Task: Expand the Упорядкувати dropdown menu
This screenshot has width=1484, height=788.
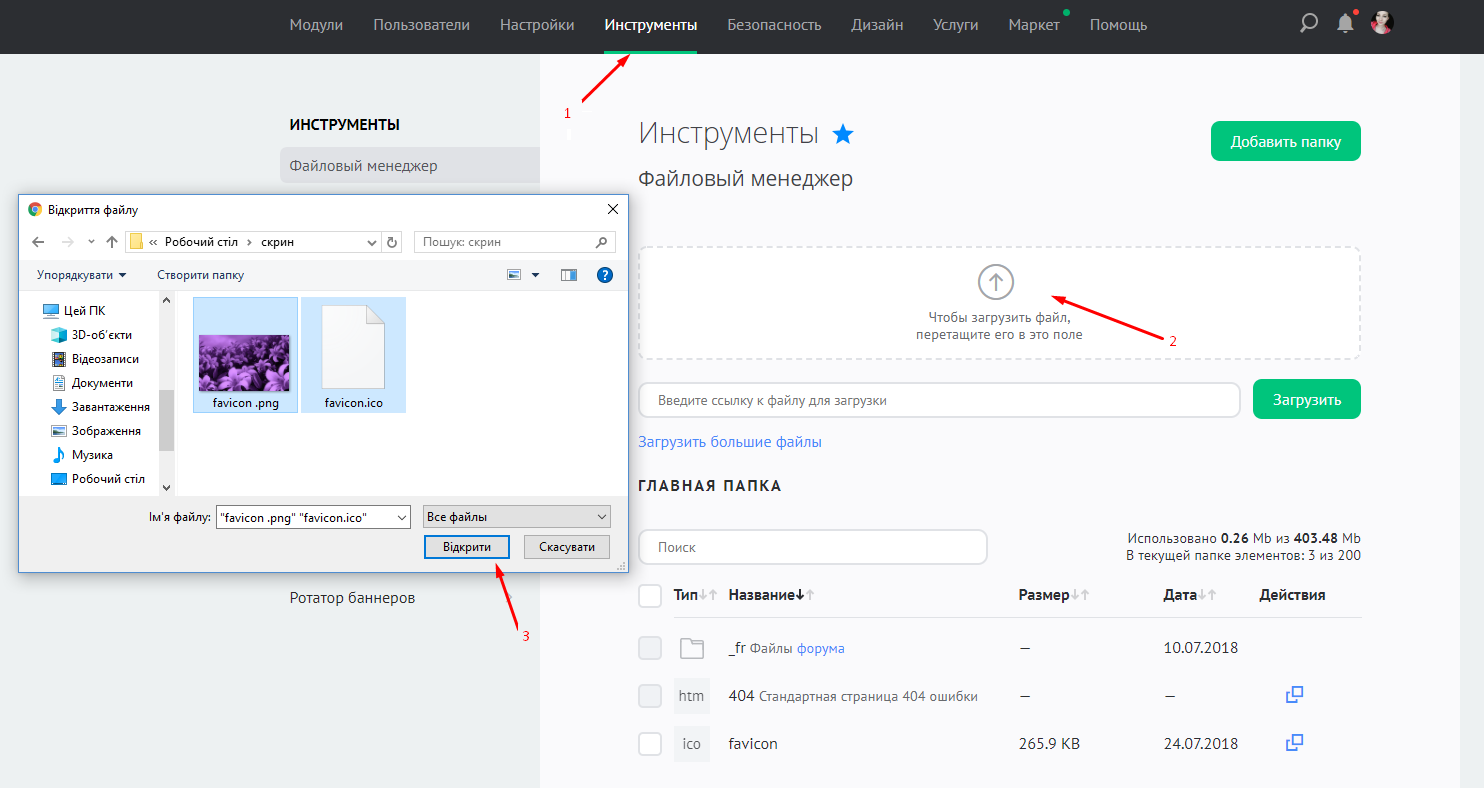Action: [x=82, y=275]
